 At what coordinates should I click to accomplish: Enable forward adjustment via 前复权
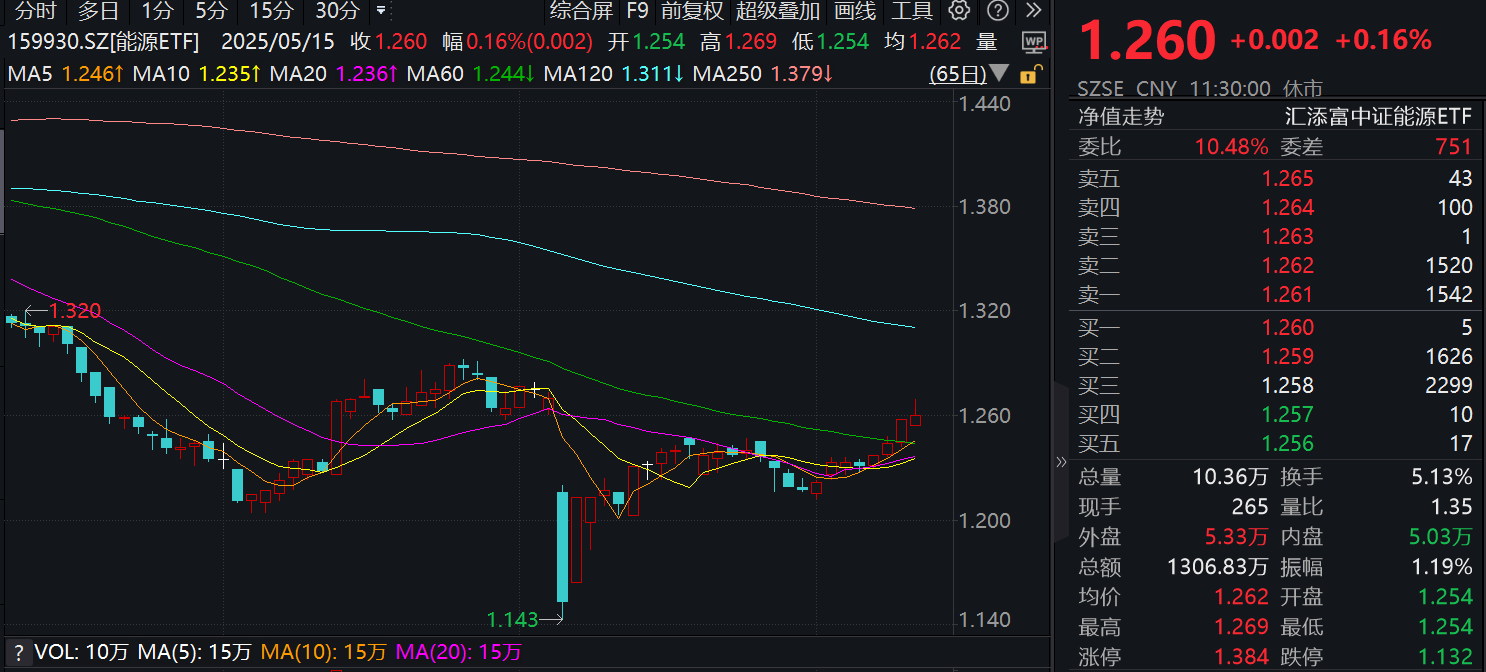(694, 12)
